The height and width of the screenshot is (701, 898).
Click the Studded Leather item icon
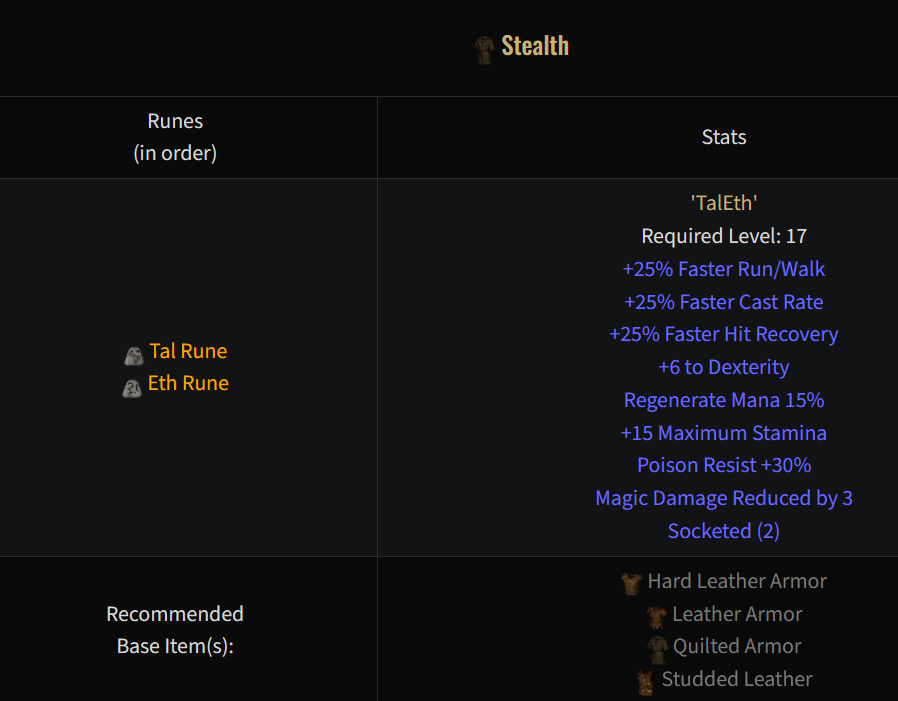(646, 681)
